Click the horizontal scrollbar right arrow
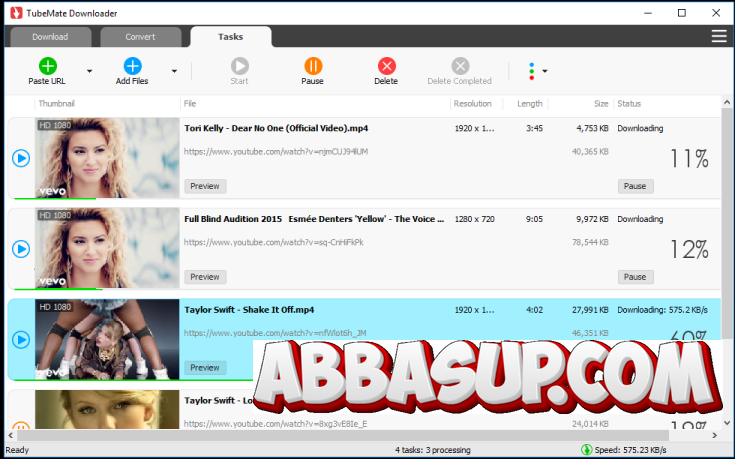Screen dimensions: 735x459 pos(714,435)
